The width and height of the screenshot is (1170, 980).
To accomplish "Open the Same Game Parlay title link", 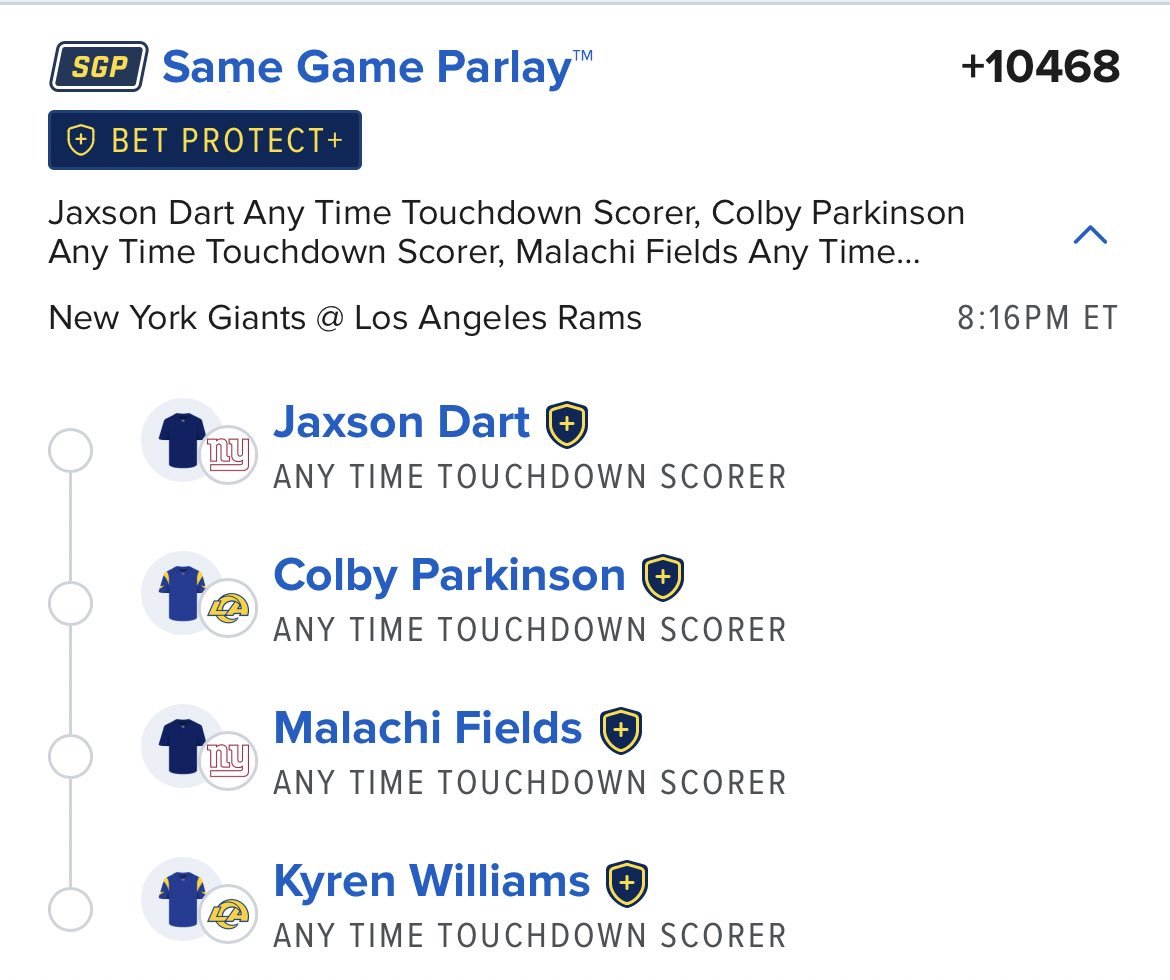I will (378, 67).
